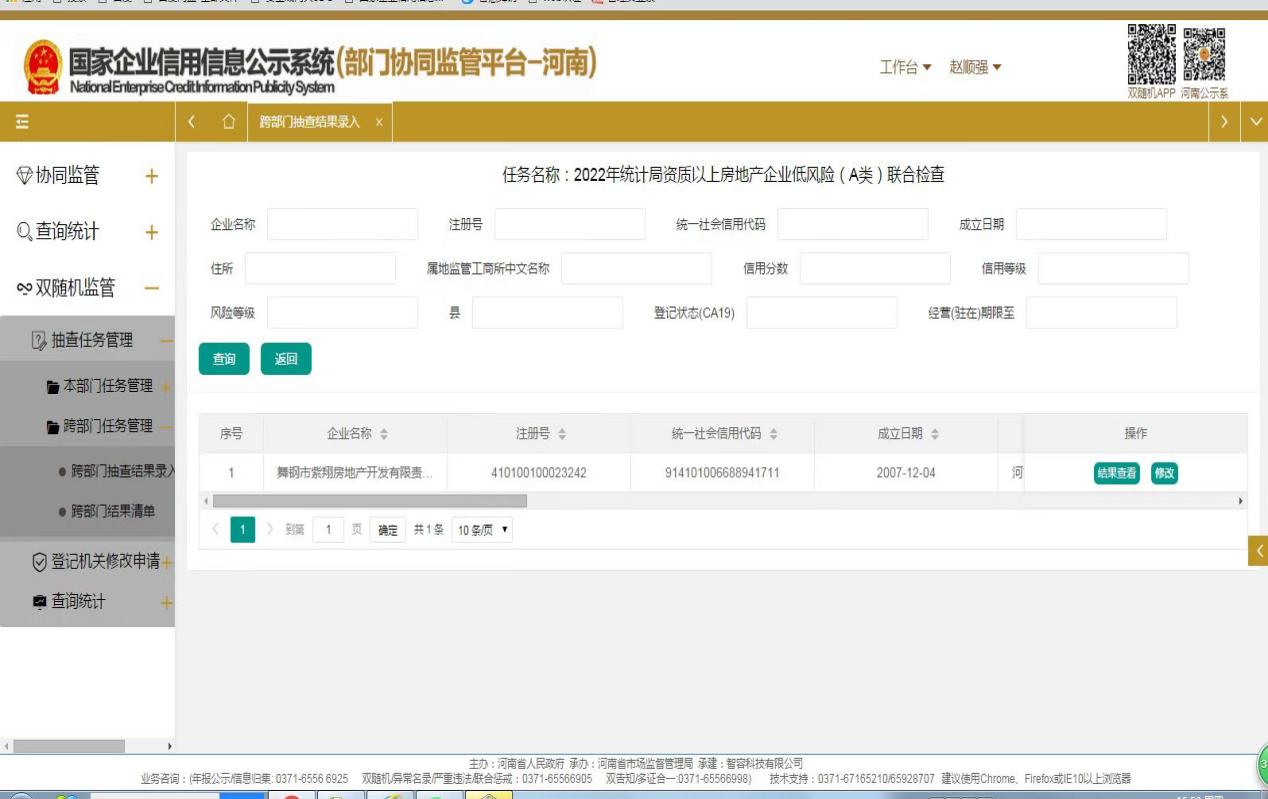Sort by 企业名称 column arrows
The height and width of the screenshot is (799, 1268).
385,434
